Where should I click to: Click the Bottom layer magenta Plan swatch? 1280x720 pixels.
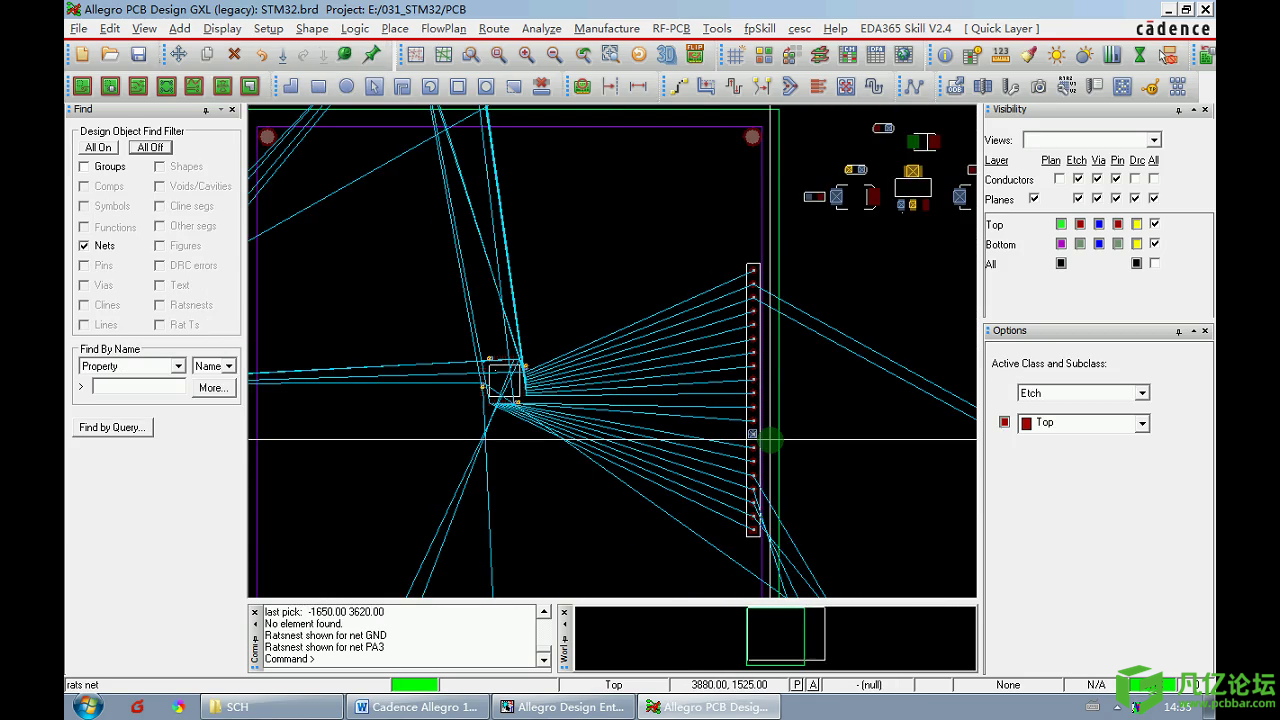click(1061, 244)
